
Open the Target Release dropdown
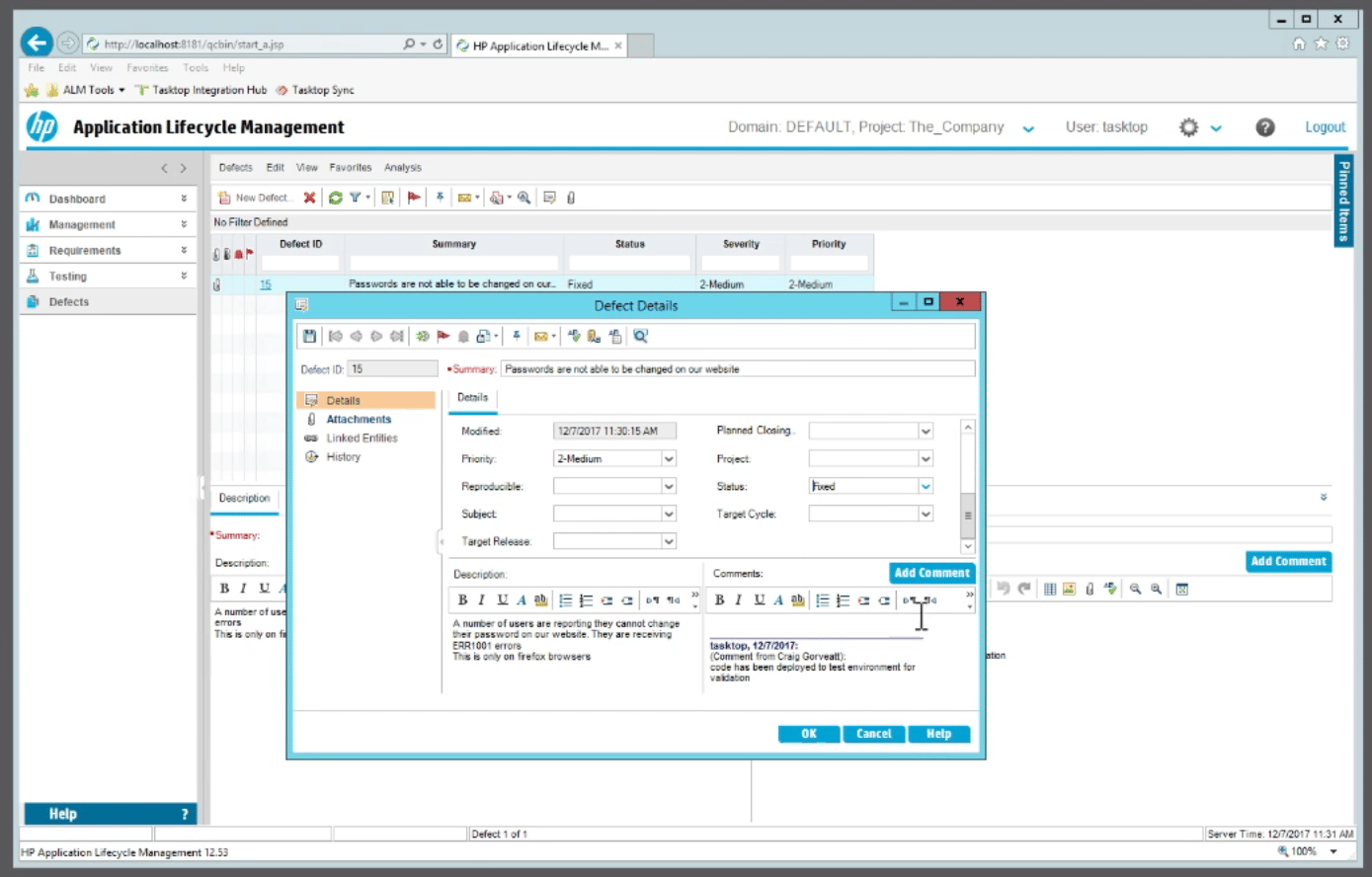tap(669, 541)
